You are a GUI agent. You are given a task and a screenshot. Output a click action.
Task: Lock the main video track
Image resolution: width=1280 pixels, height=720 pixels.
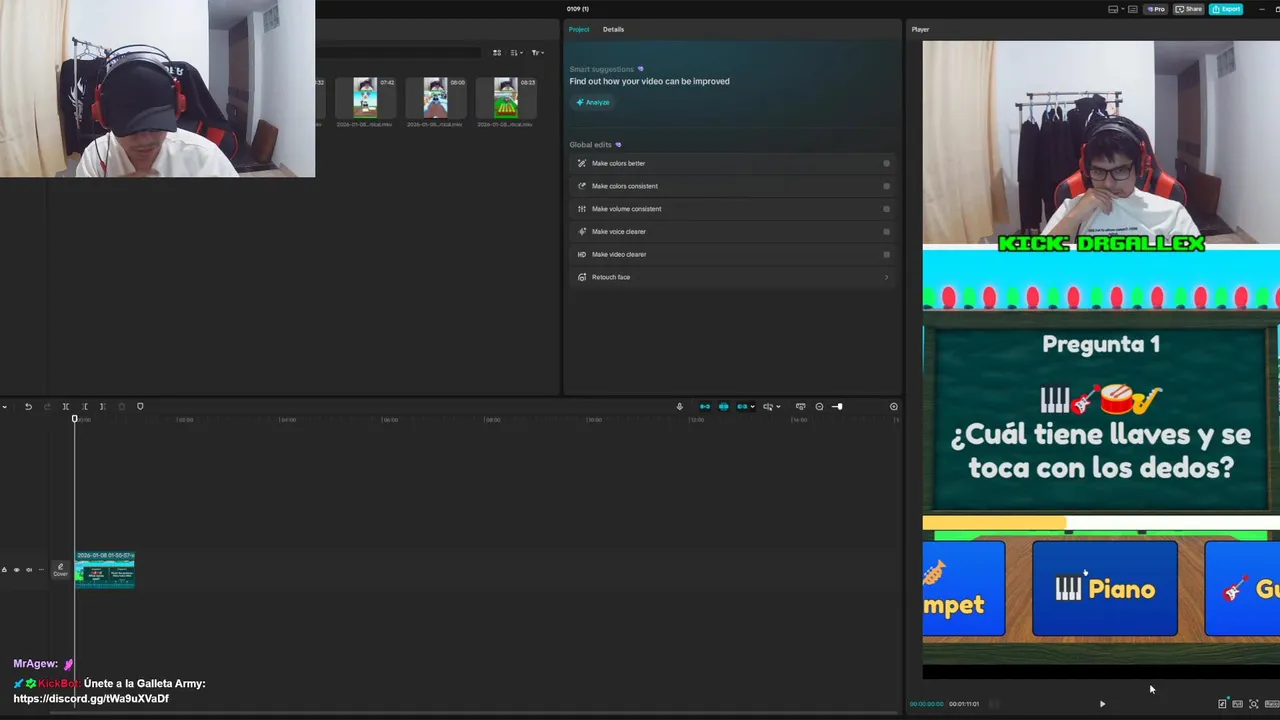click(4, 570)
